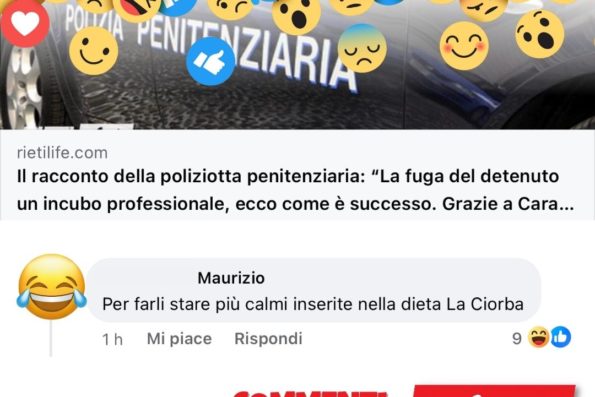The height and width of the screenshot is (397, 595).
Task: Open Maurizio's profile name
Action: pos(231,278)
